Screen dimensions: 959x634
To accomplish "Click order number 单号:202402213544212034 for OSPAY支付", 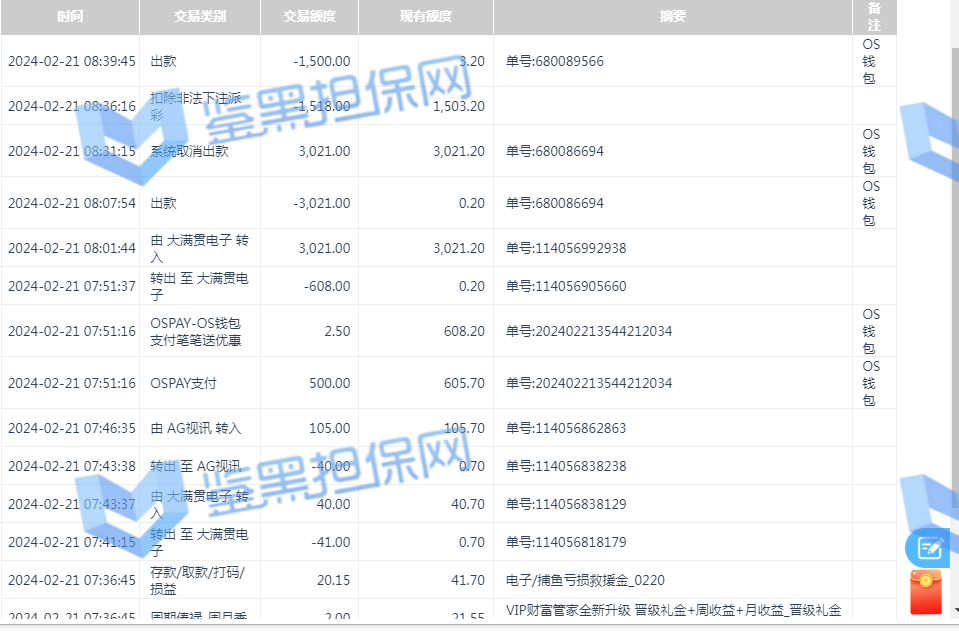I will 589,383.
